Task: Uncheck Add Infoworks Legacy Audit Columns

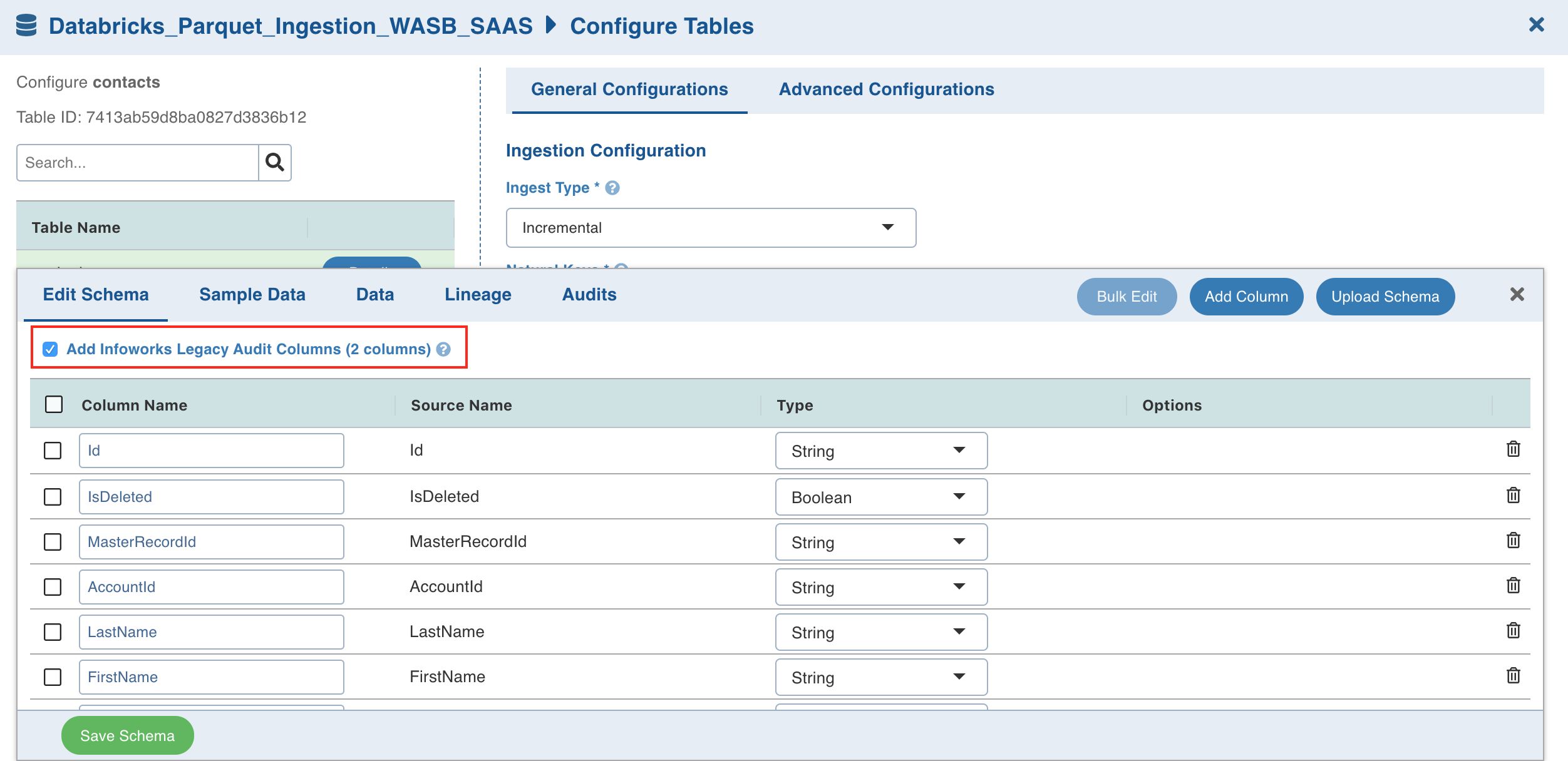Action: coord(50,349)
